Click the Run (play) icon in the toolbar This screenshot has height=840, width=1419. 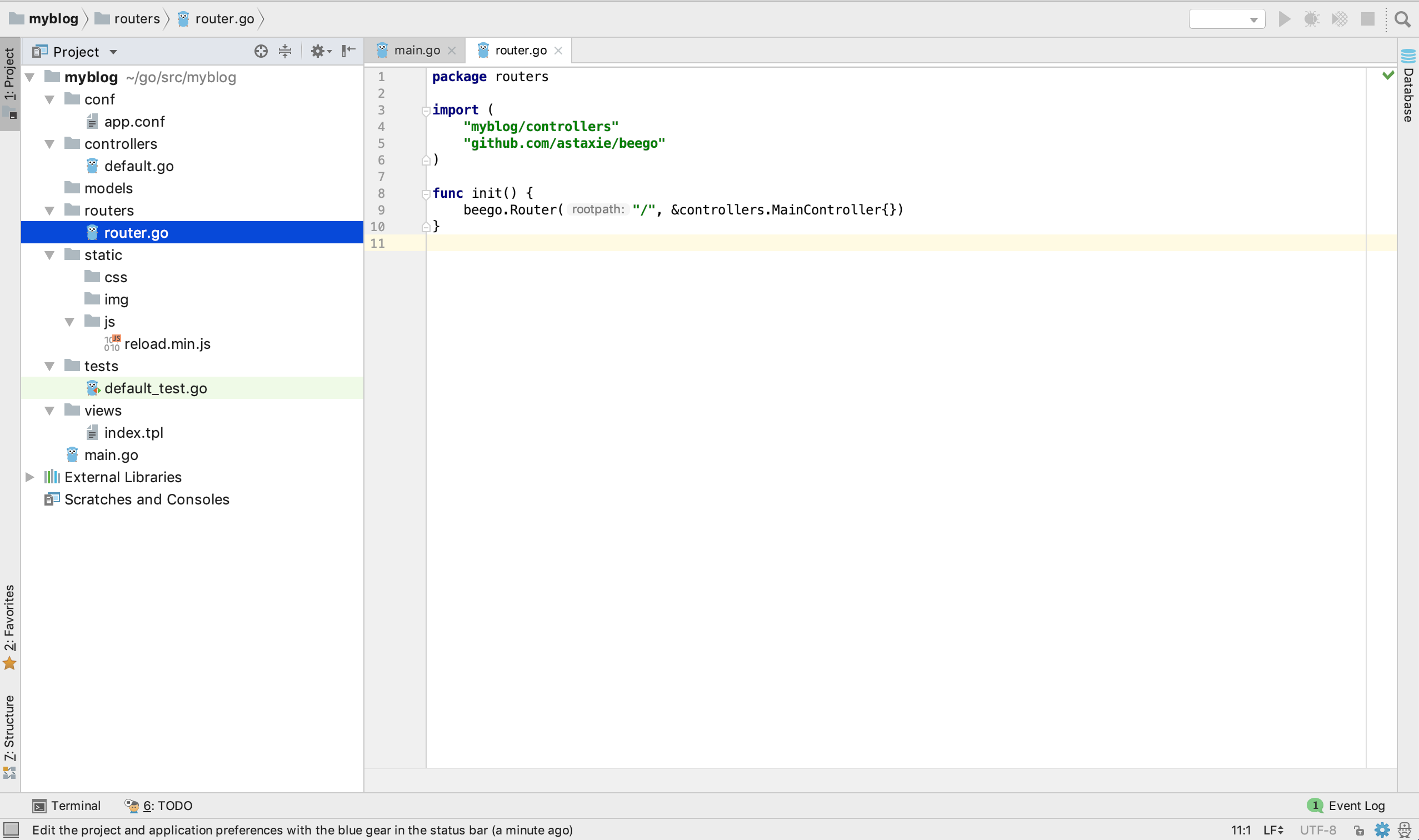pyautogui.click(x=1284, y=19)
